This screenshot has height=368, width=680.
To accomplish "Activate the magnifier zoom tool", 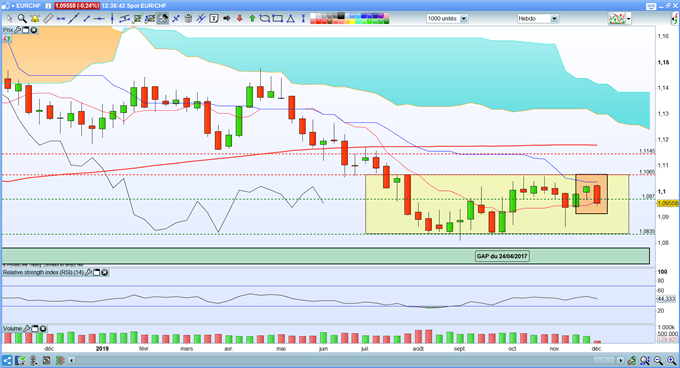I will [x=22, y=18].
